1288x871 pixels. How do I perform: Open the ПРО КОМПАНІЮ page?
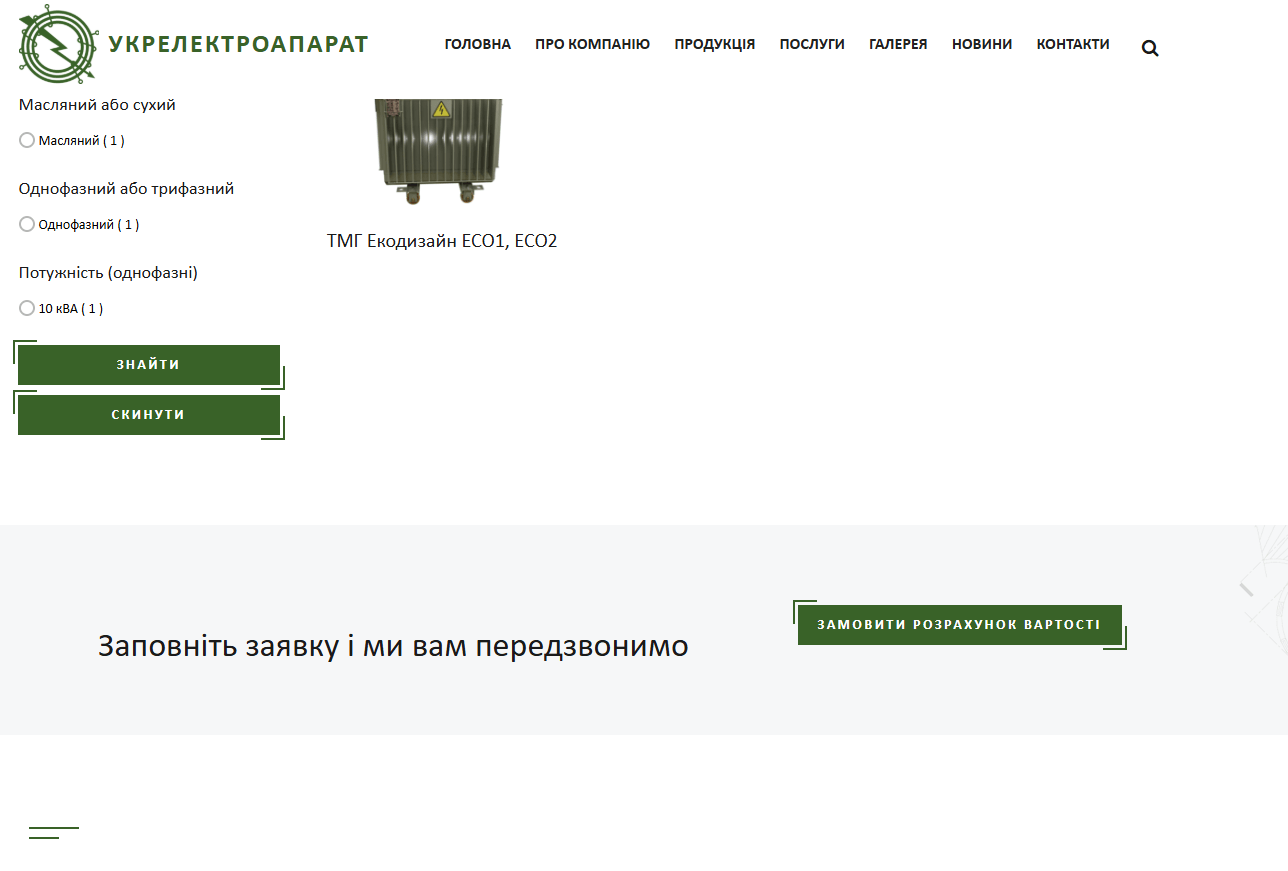coord(592,44)
